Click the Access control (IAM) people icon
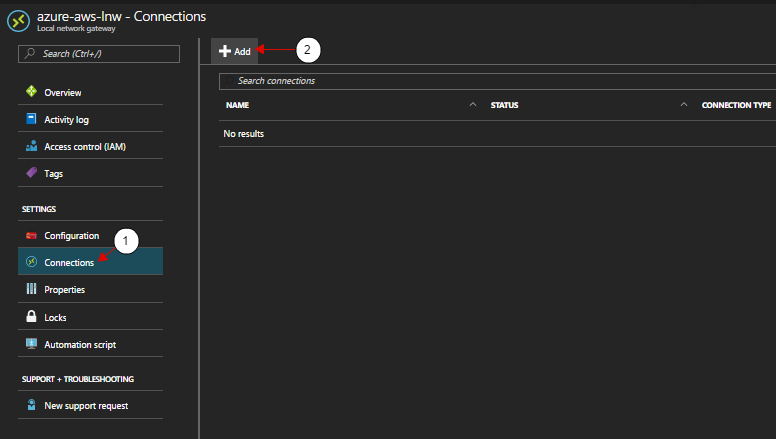Screen dimensions: 776x439 [x=31, y=146]
